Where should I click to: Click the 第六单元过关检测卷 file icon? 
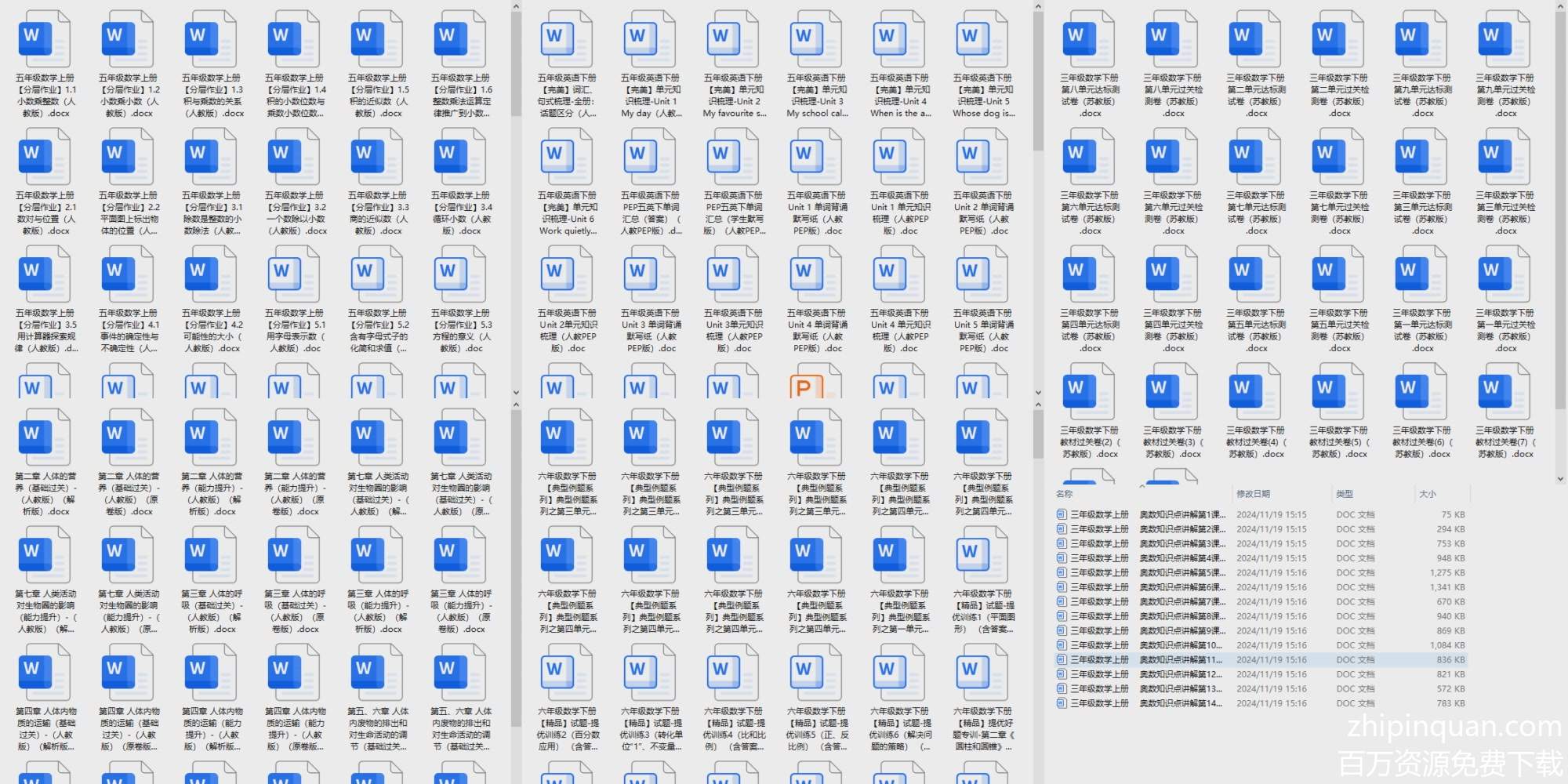coord(1172,156)
